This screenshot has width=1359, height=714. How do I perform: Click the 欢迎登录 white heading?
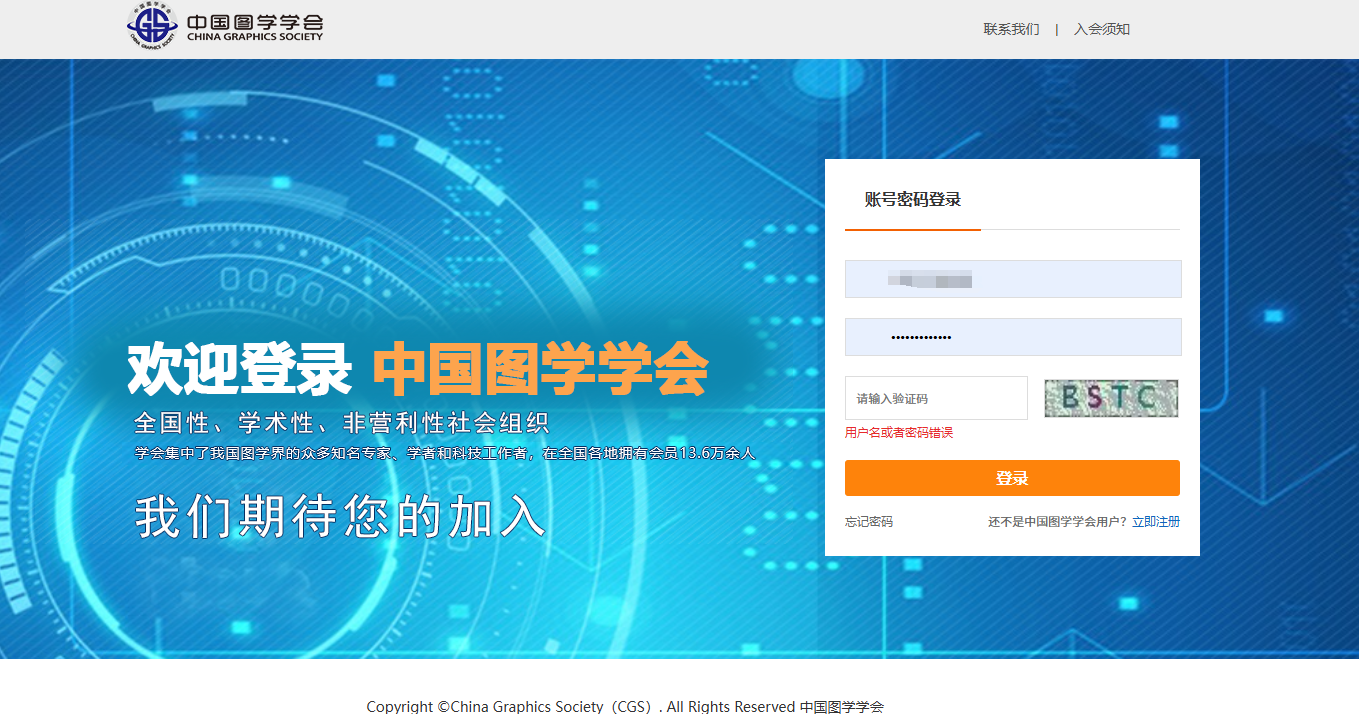tap(240, 368)
